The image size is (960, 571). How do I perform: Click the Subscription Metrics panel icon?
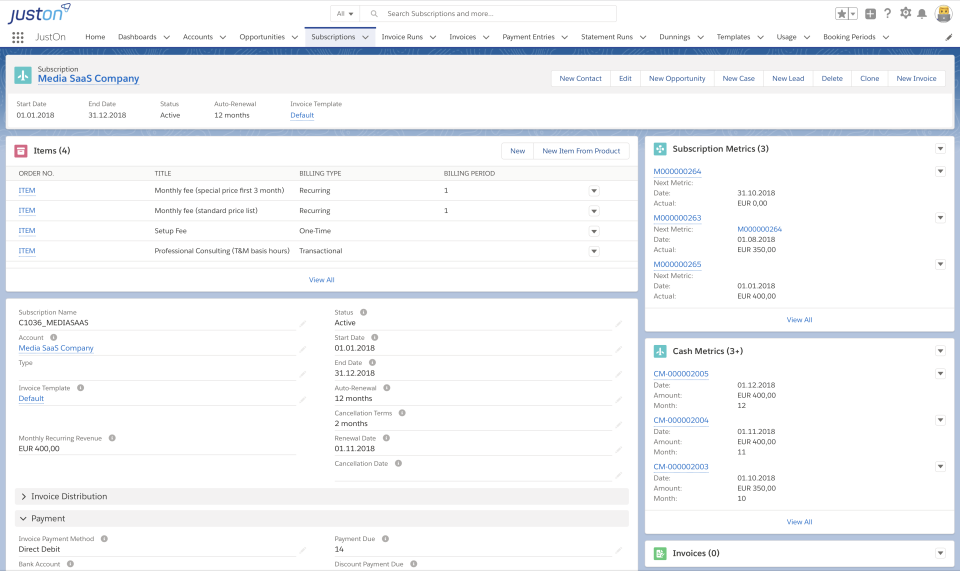660,149
